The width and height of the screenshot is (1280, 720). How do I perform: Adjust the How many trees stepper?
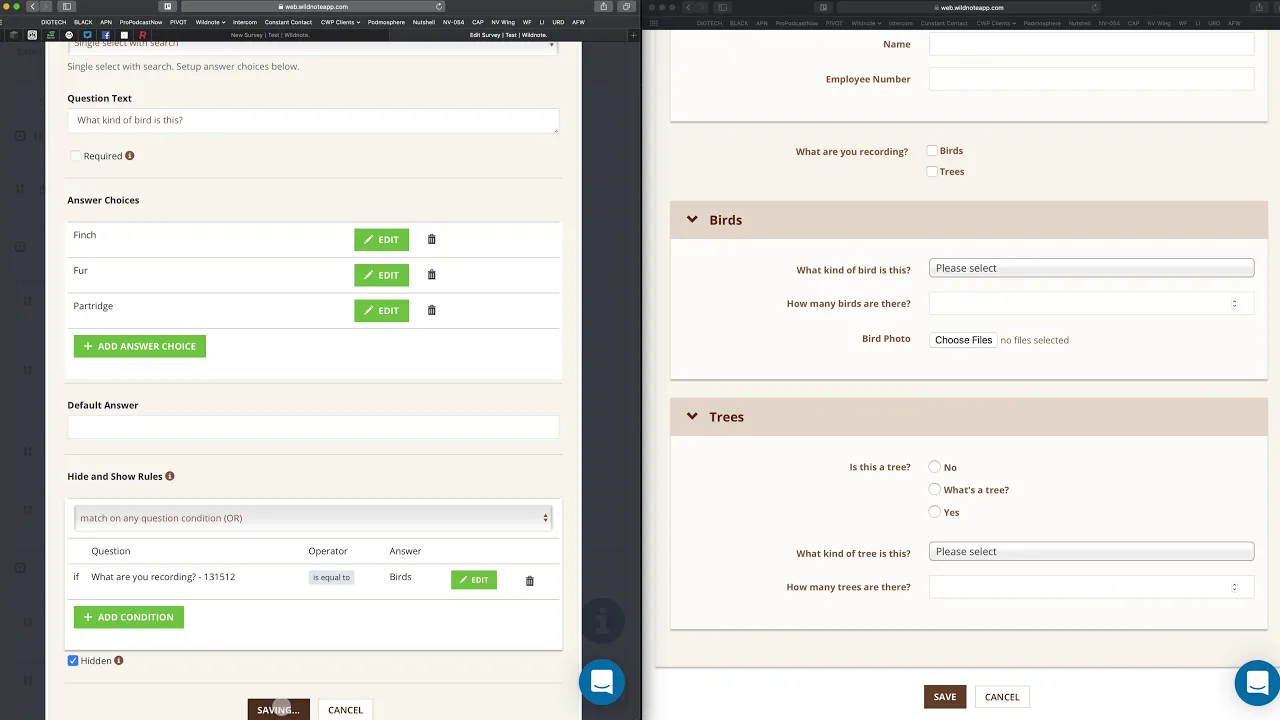click(x=1234, y=587)
